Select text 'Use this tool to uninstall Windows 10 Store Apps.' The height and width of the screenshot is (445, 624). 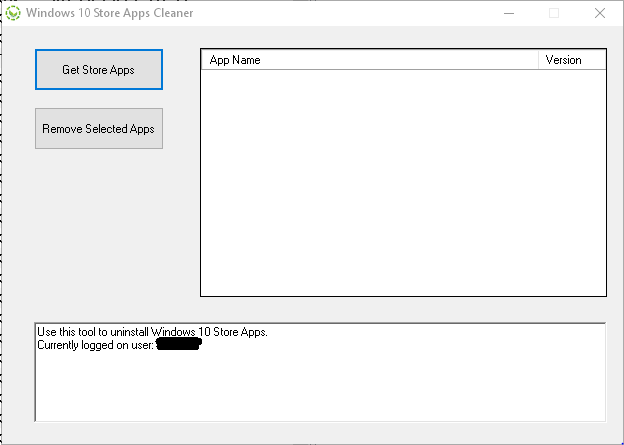click(152, 332)
